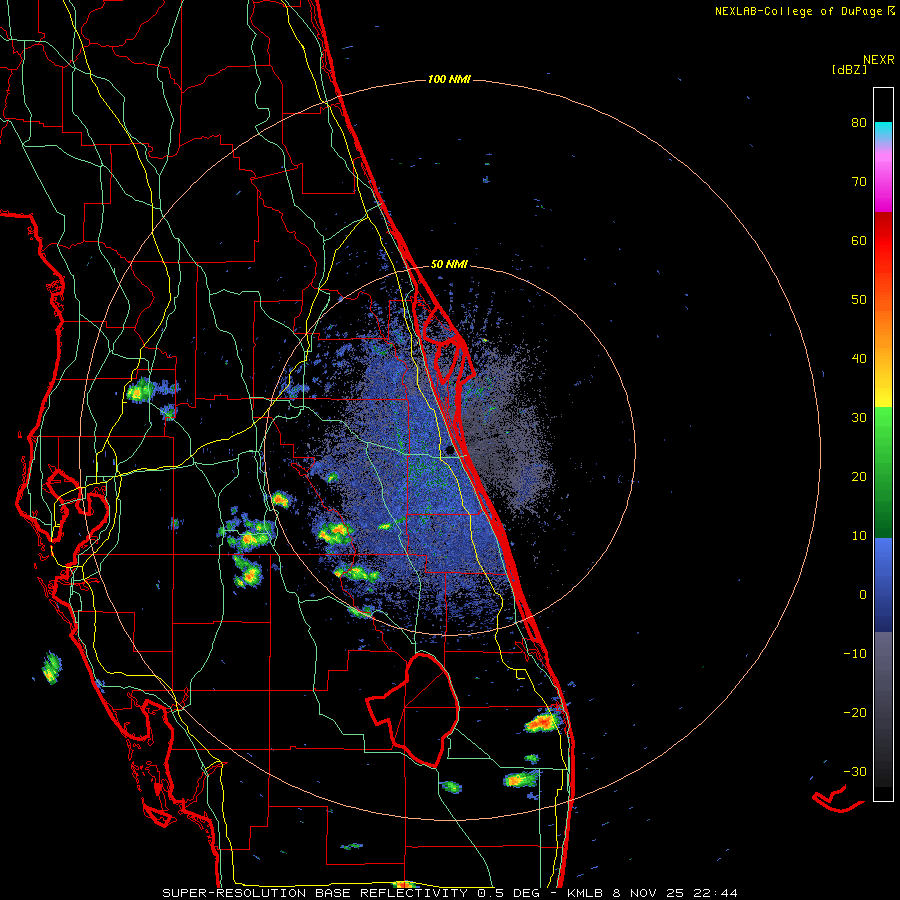Click the NEXLAB-College of DuPage credit text
Viewport: 900px width, 900px height.
coord(800,11)
